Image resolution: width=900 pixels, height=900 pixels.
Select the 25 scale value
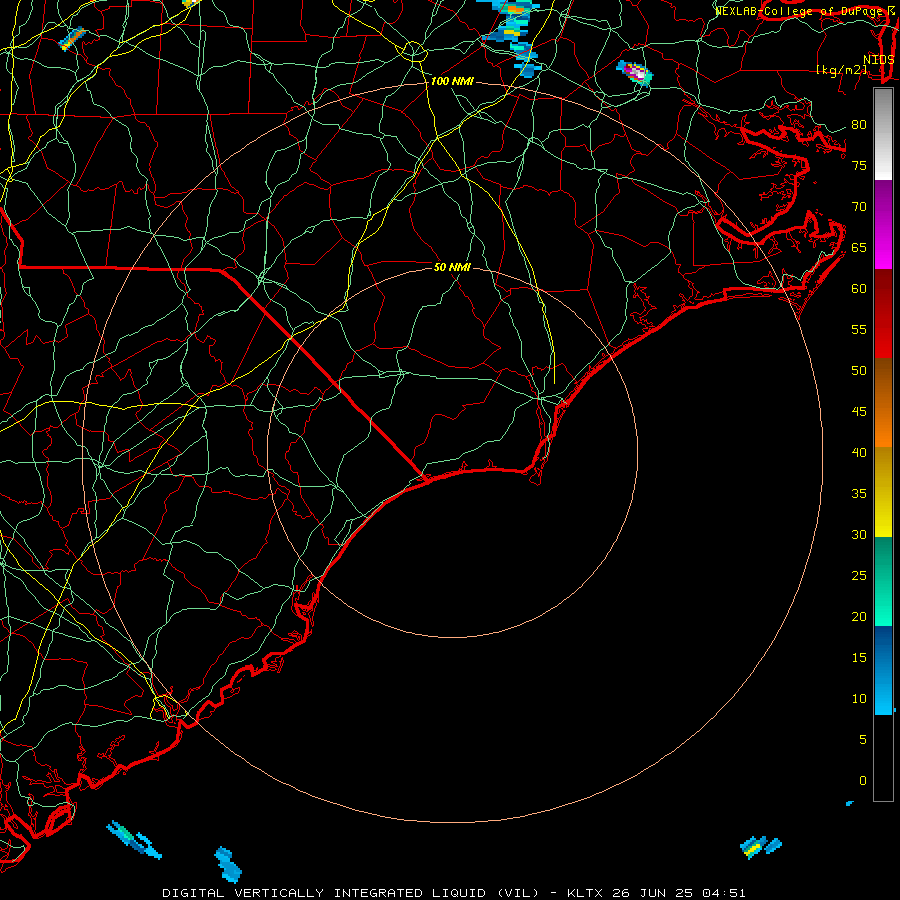859,576
